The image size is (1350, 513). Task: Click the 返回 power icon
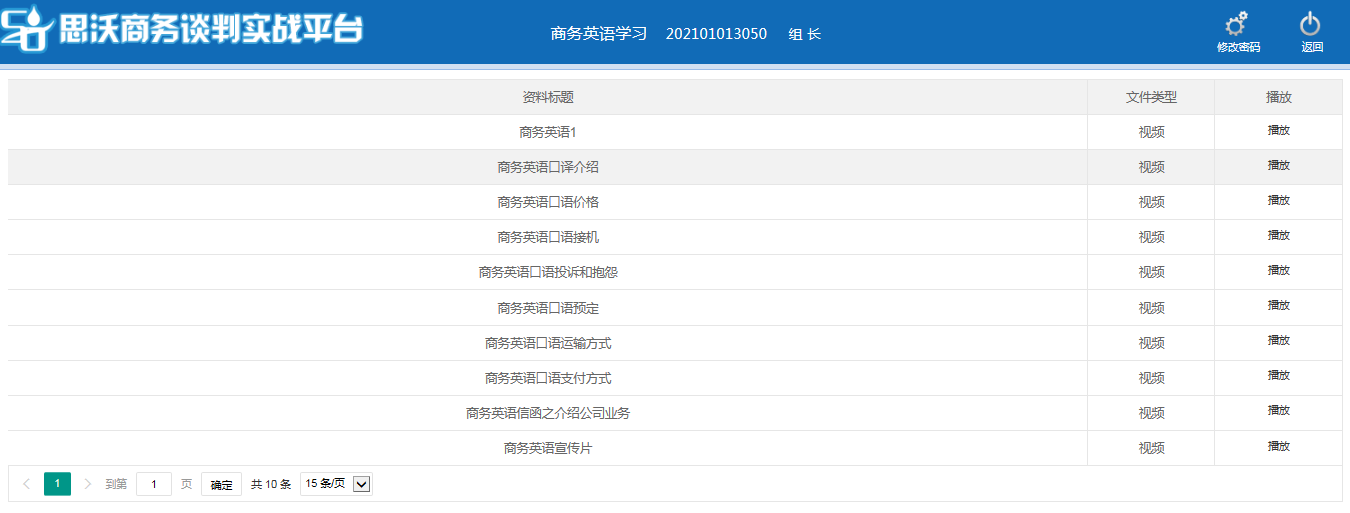1310,25
